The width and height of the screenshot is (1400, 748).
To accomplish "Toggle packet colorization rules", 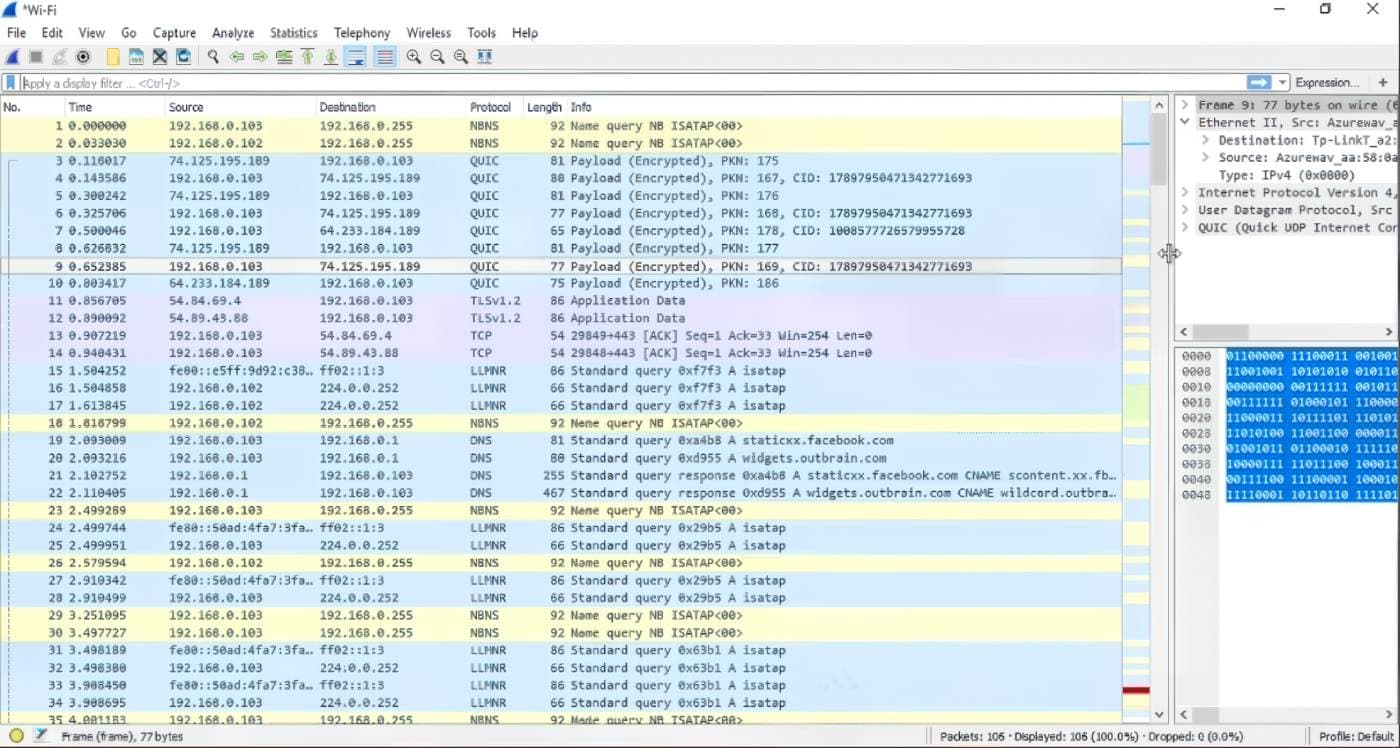I will 385,57.
